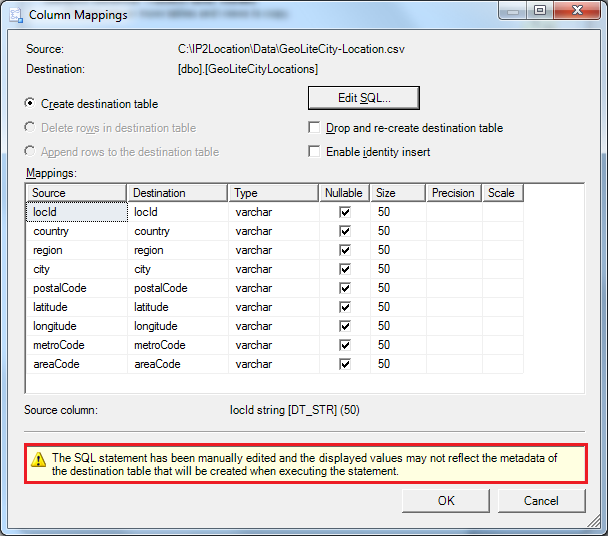
Task: Toggle Nullable checkbox for metroCode row
Action: [345, 345]
